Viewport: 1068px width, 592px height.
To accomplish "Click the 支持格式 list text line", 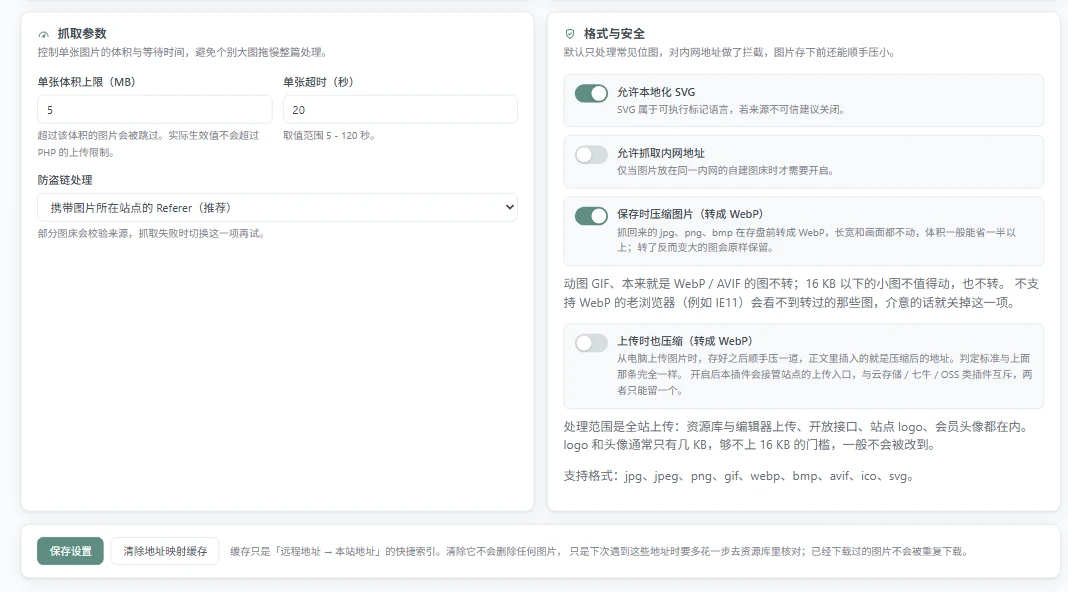I will click(x=738, y=476).
